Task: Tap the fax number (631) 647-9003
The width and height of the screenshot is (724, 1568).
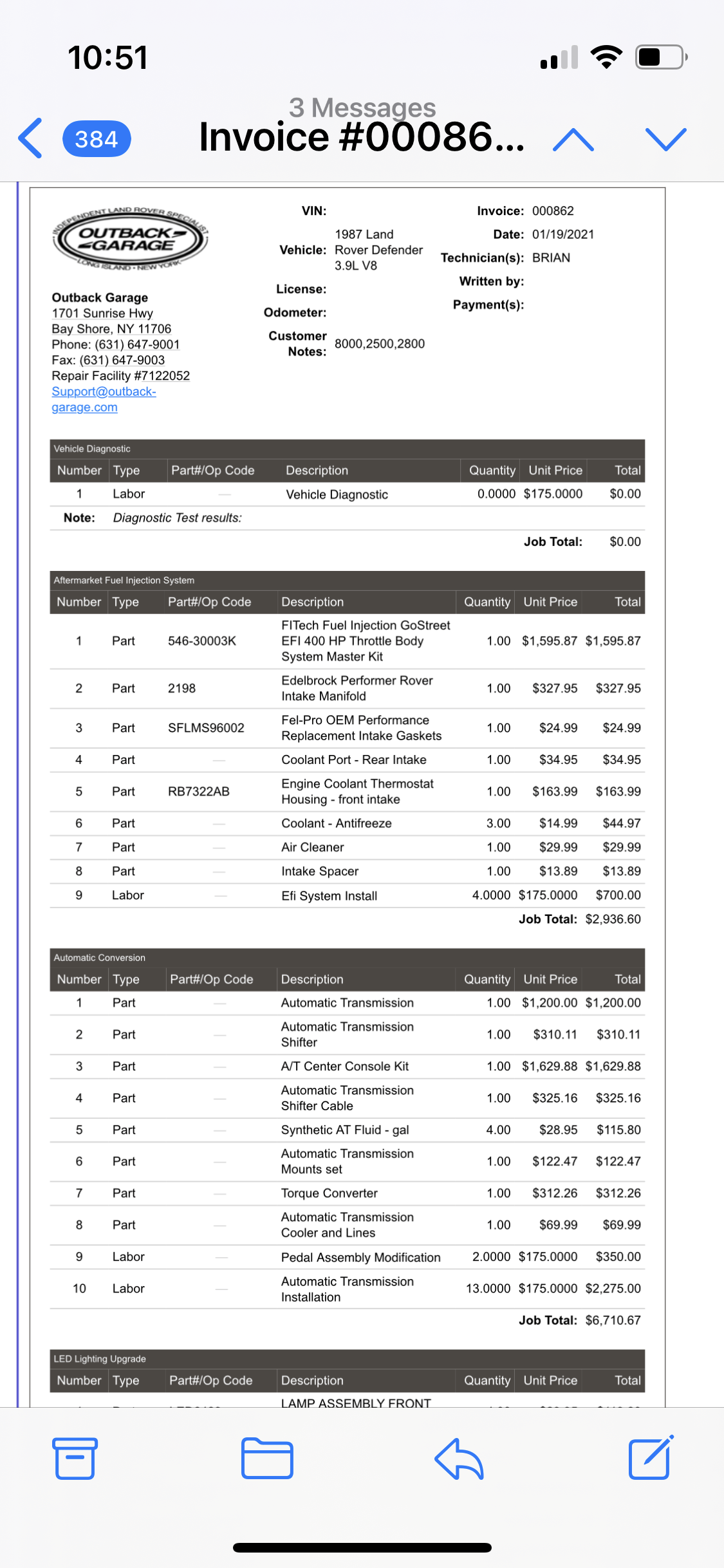Action: 122,360
